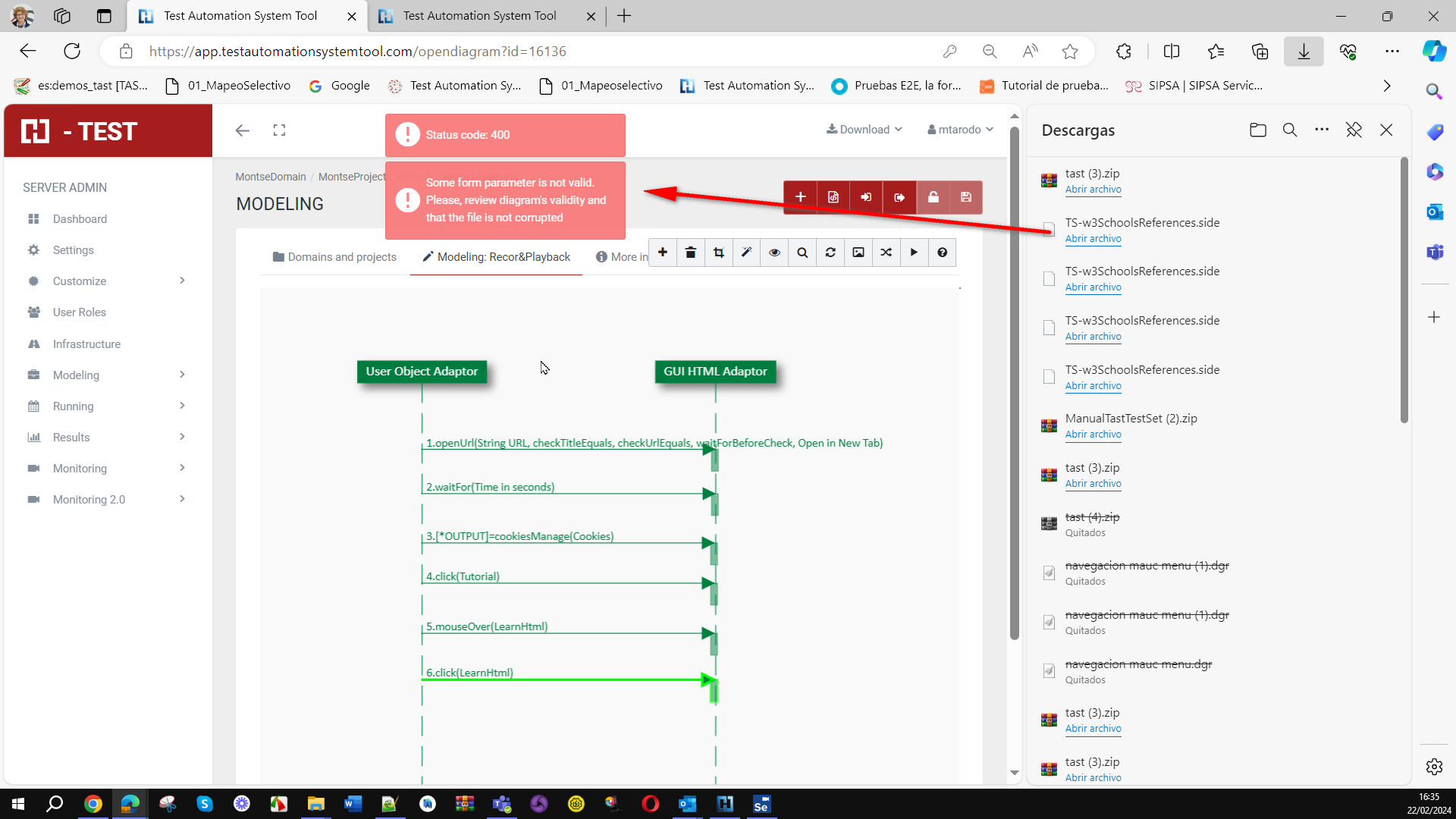Open the Download dropdown menu
This screenshot has height=819, width=1456.
pyautogui.click(x=864, y=130)
